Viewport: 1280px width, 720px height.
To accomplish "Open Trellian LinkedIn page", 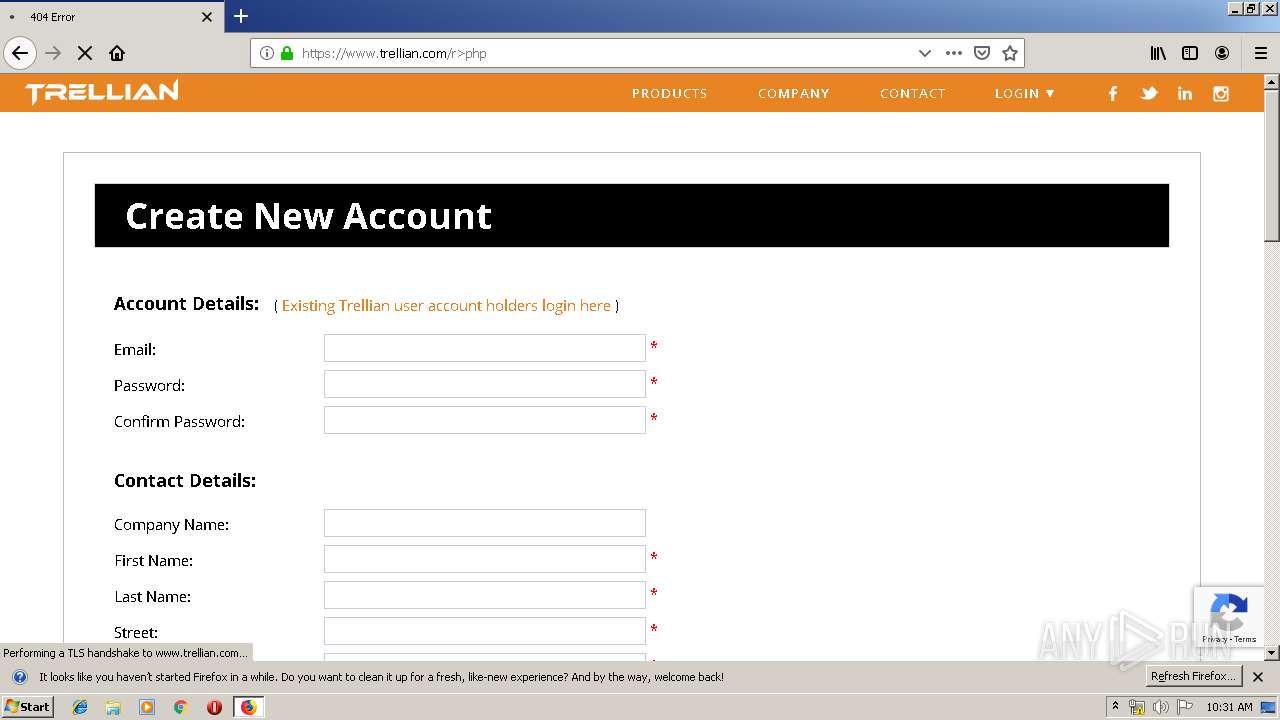I will coord(1185,93).
